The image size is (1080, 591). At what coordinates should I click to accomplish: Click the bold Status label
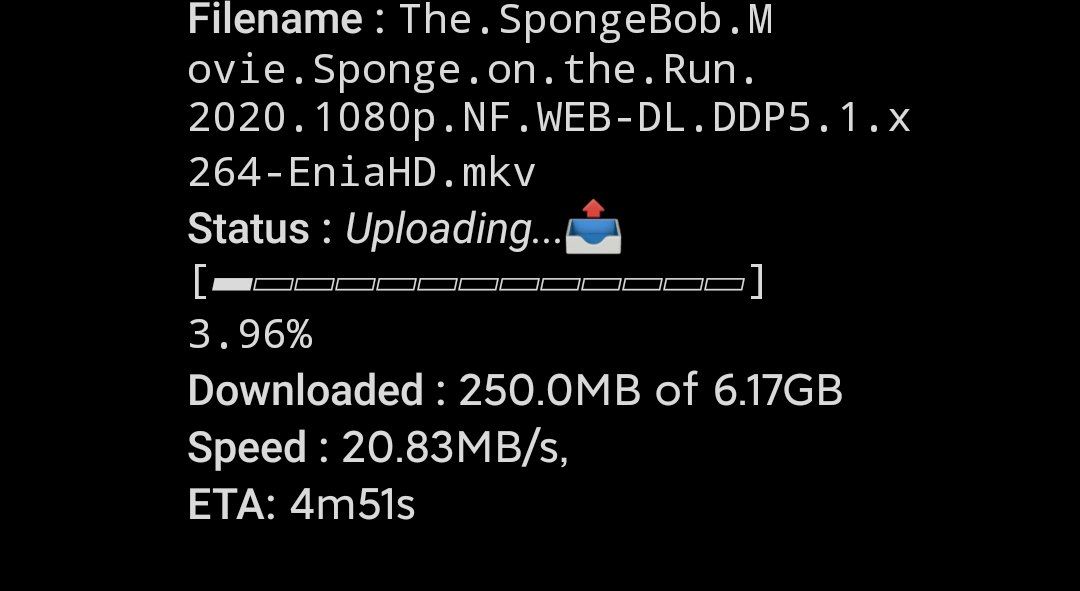pos(249,229)
